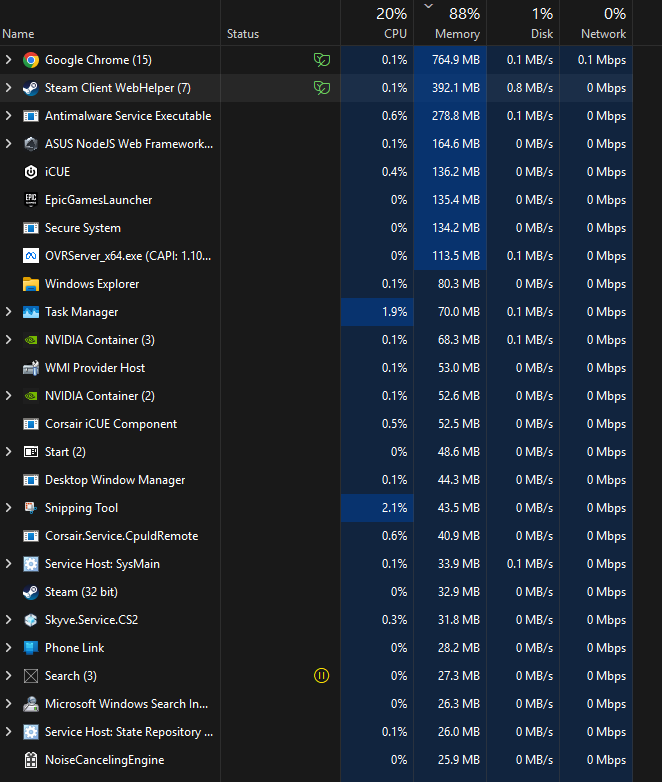Image resolution: width=662 pixels, height=782 pixels.
Task: Click the OVRServer_x64.exe Meta icon
Action: (x=31, y=256)
